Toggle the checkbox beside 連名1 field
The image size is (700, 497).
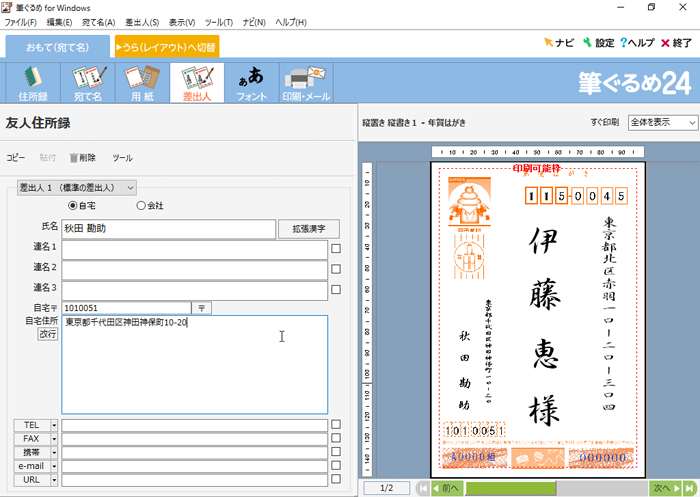click(x=337, y=248)
